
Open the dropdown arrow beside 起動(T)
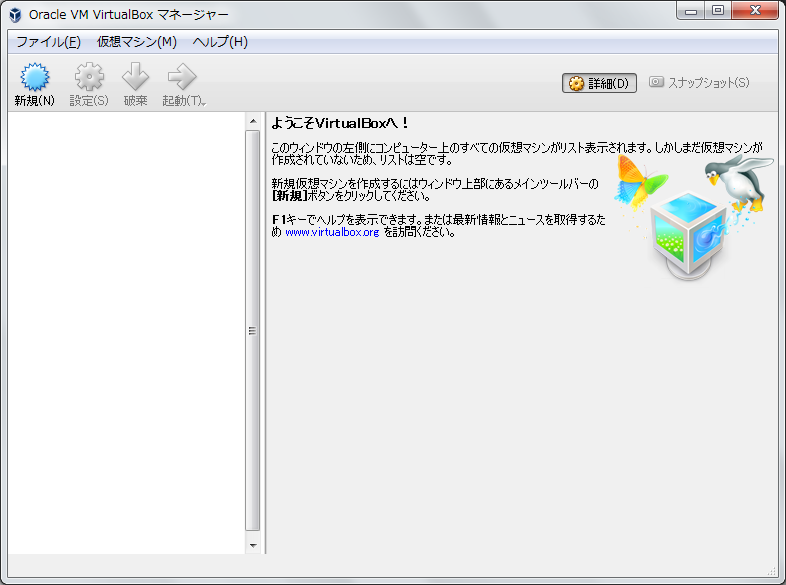pyautogui.click(x=203, y=104)
